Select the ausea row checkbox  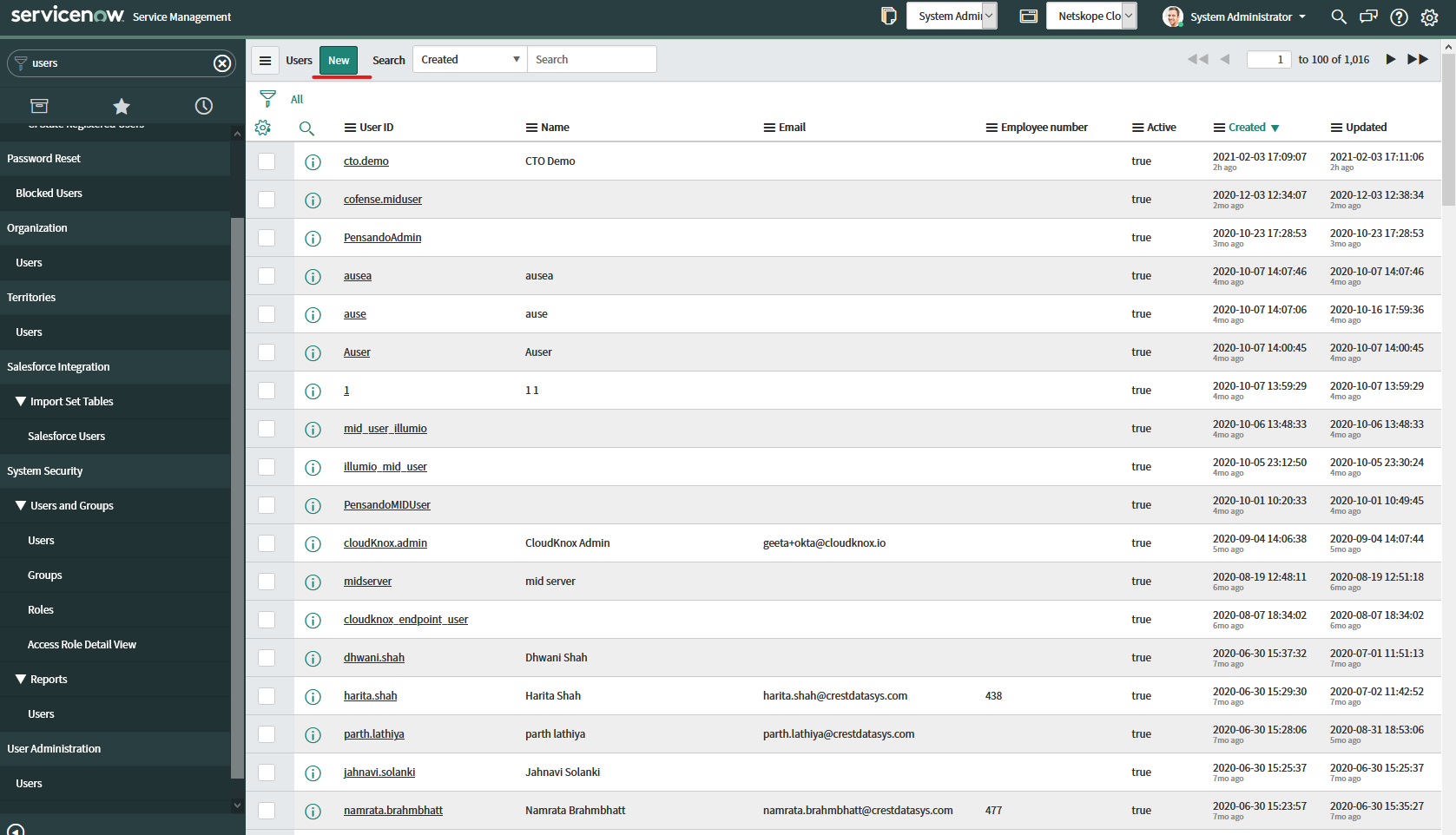267,276
